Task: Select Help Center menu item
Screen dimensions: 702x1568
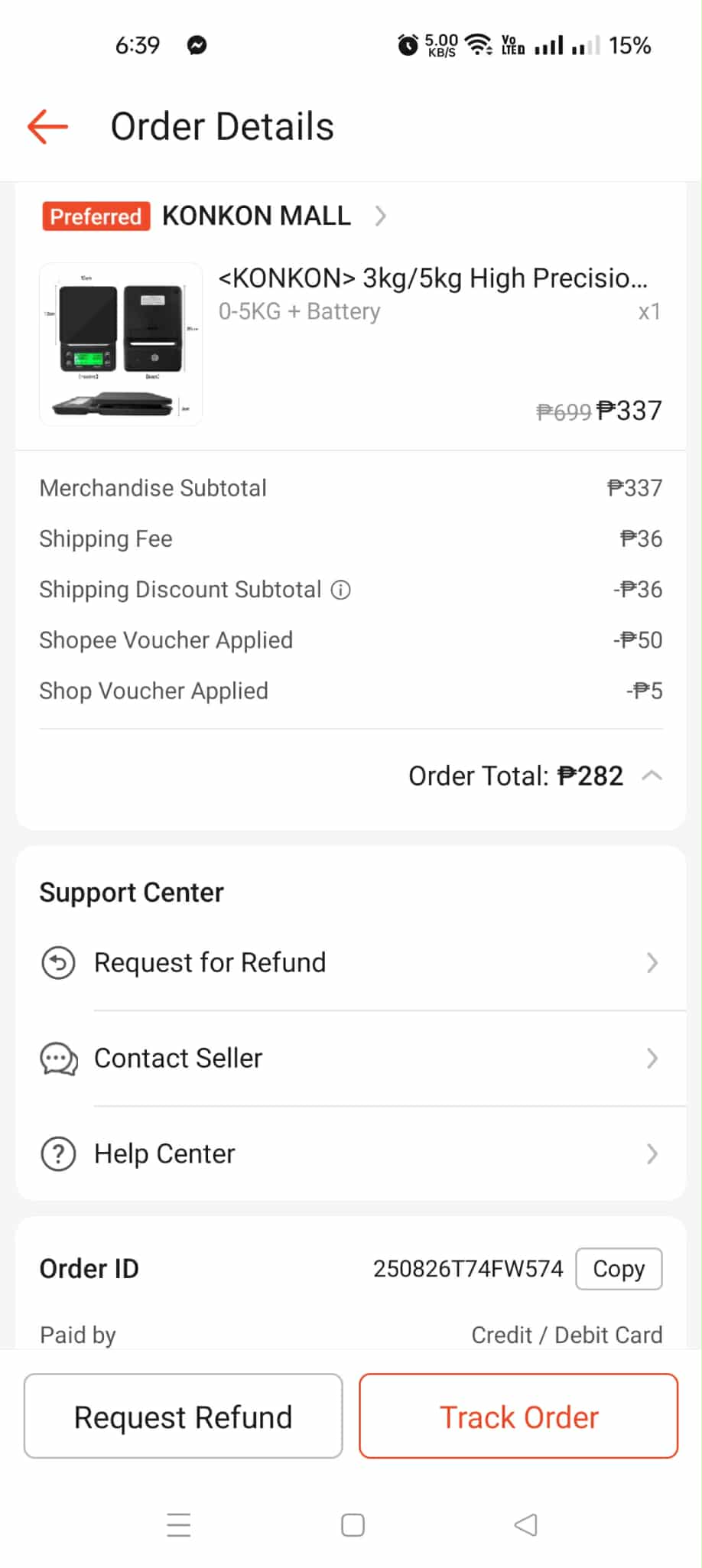Action: tap(164, 1154)
